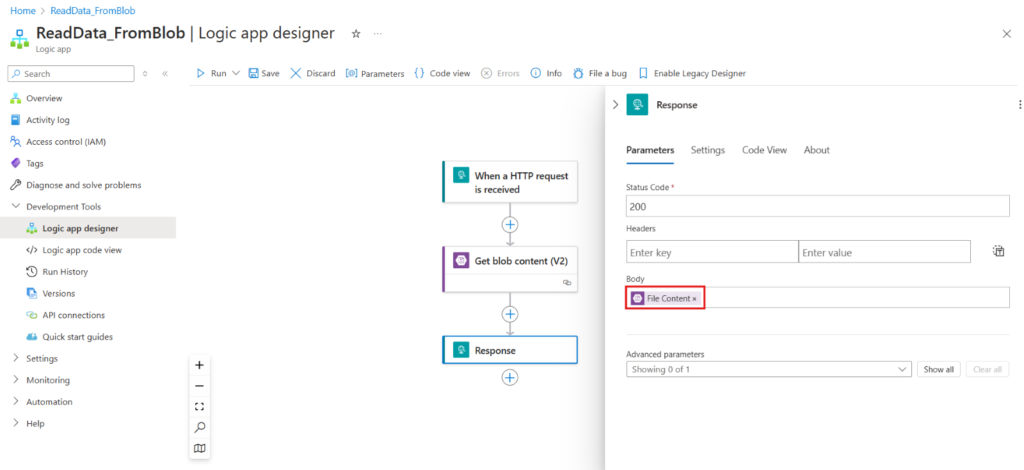1024x470 pixels.
Task: Collapse the Development Tools section
Action: click(16, 206)
